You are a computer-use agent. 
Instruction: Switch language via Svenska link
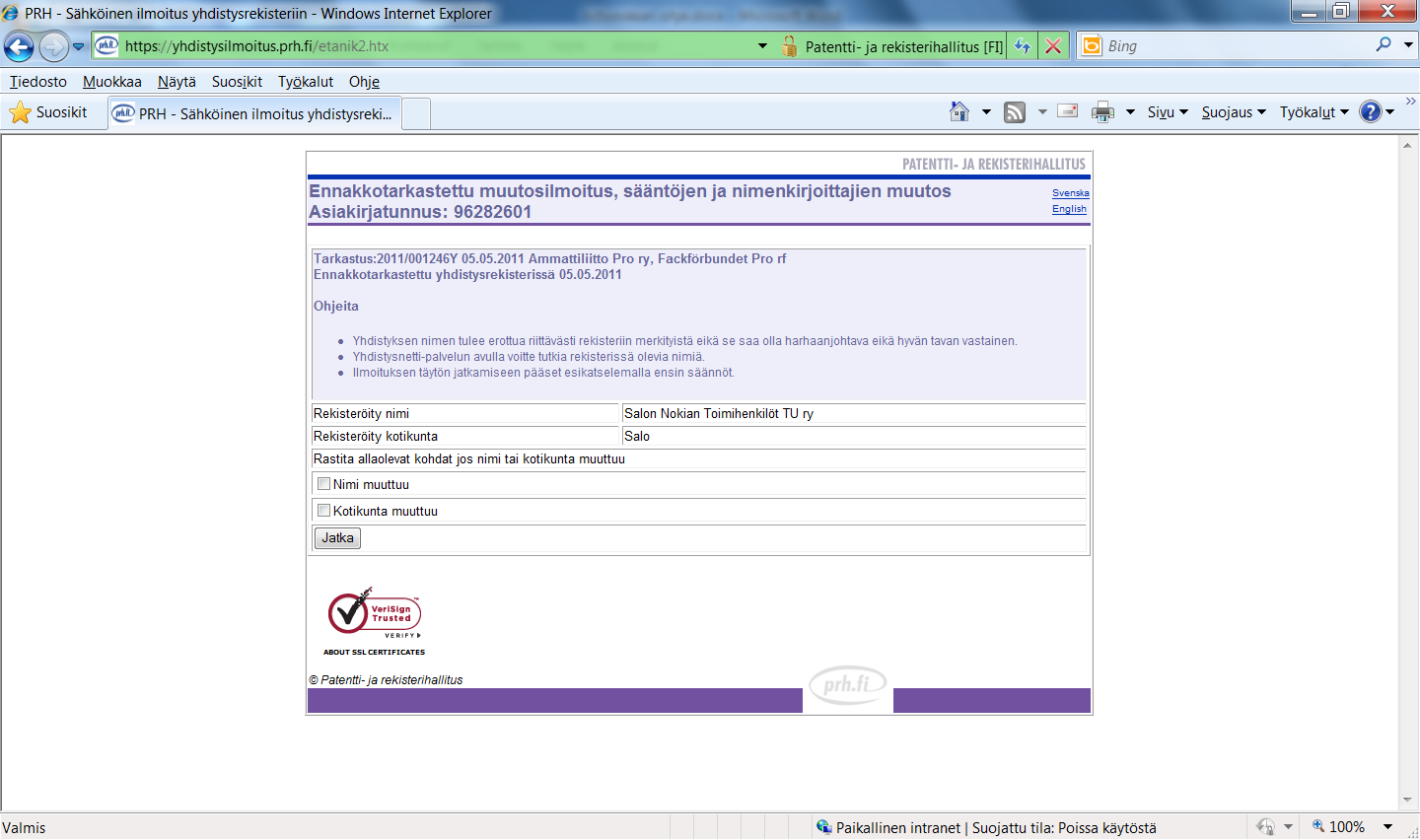click(x=1070, y=193)
